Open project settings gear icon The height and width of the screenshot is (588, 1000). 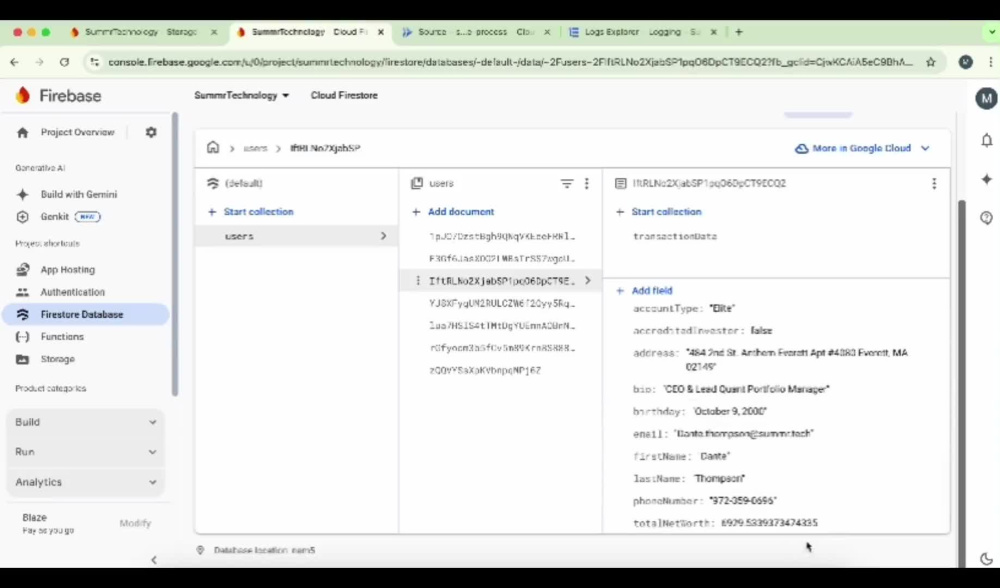click(x=151, y=132)
